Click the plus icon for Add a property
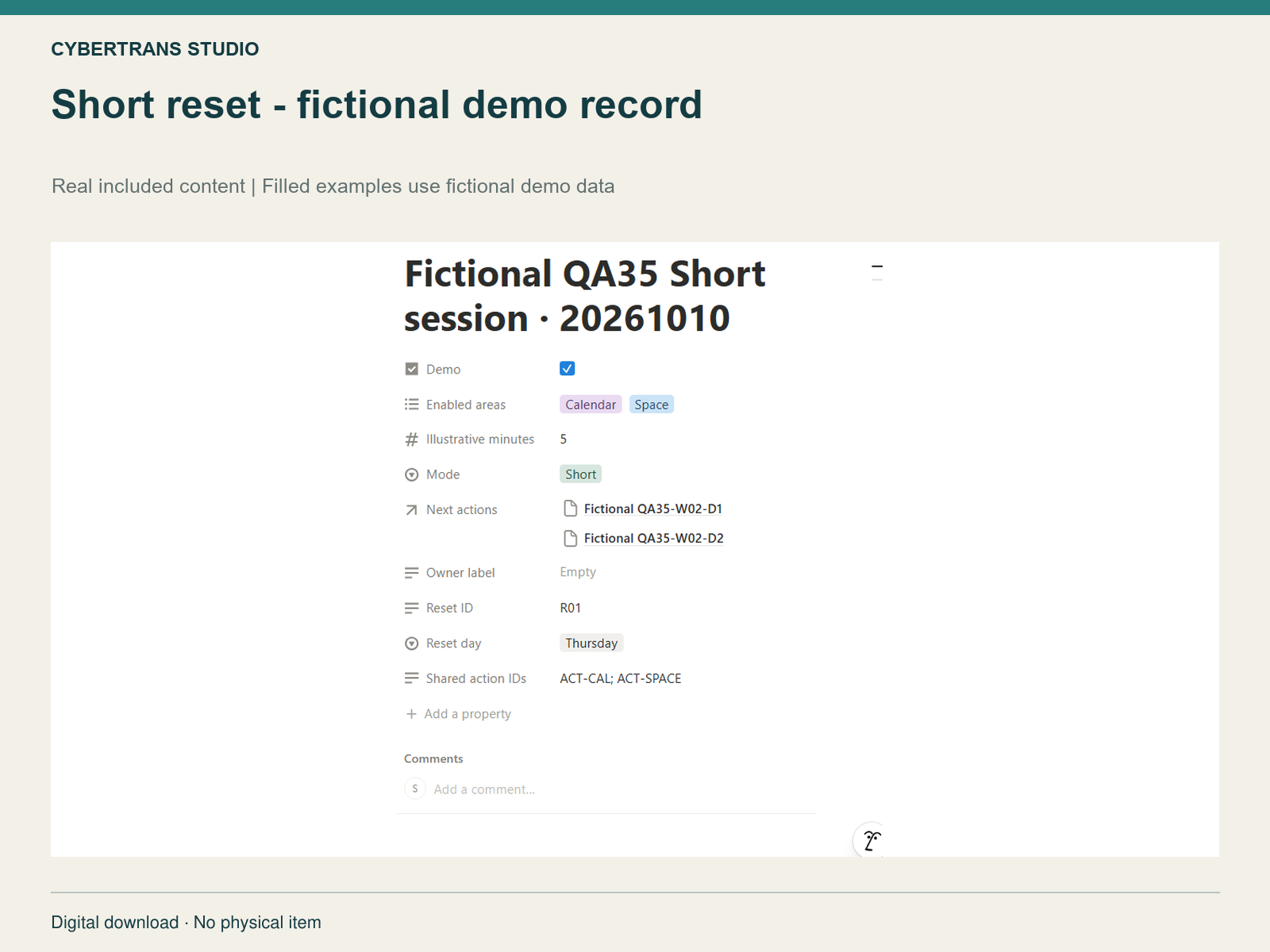Screen dimensions: 1270x952 [x=411, y=714]
